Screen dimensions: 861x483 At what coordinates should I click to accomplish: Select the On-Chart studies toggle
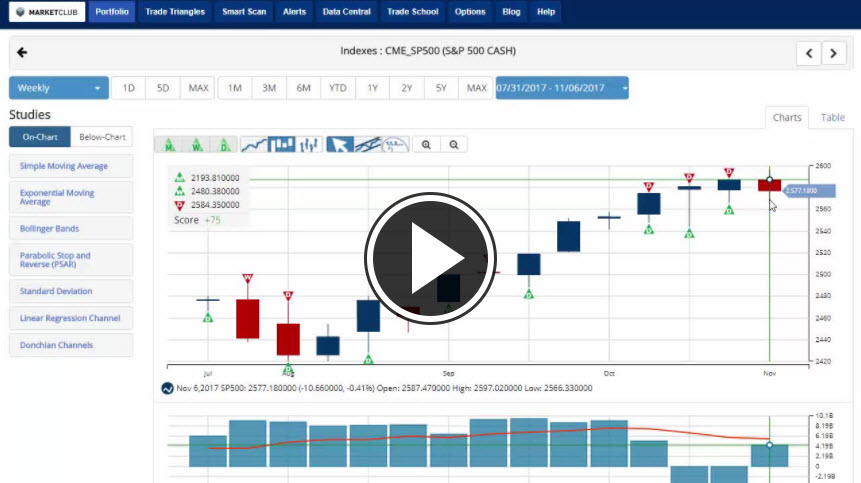(x=39, y=137)
